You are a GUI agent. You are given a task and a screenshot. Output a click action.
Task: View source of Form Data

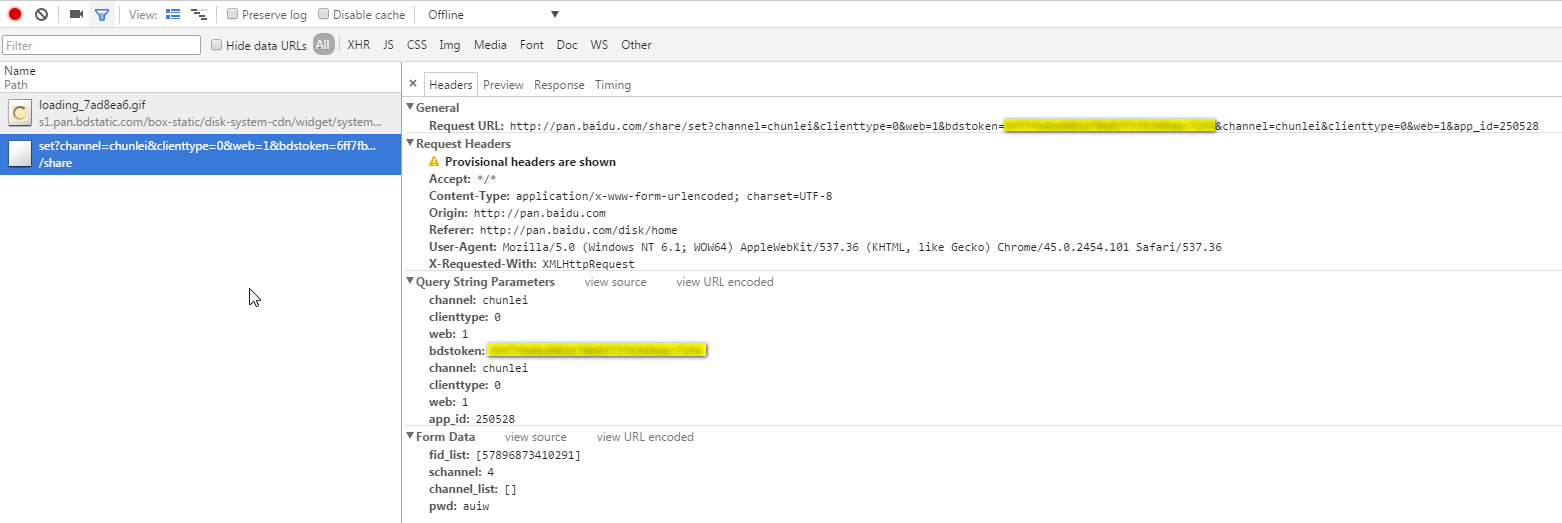click(x=536, y=437)
